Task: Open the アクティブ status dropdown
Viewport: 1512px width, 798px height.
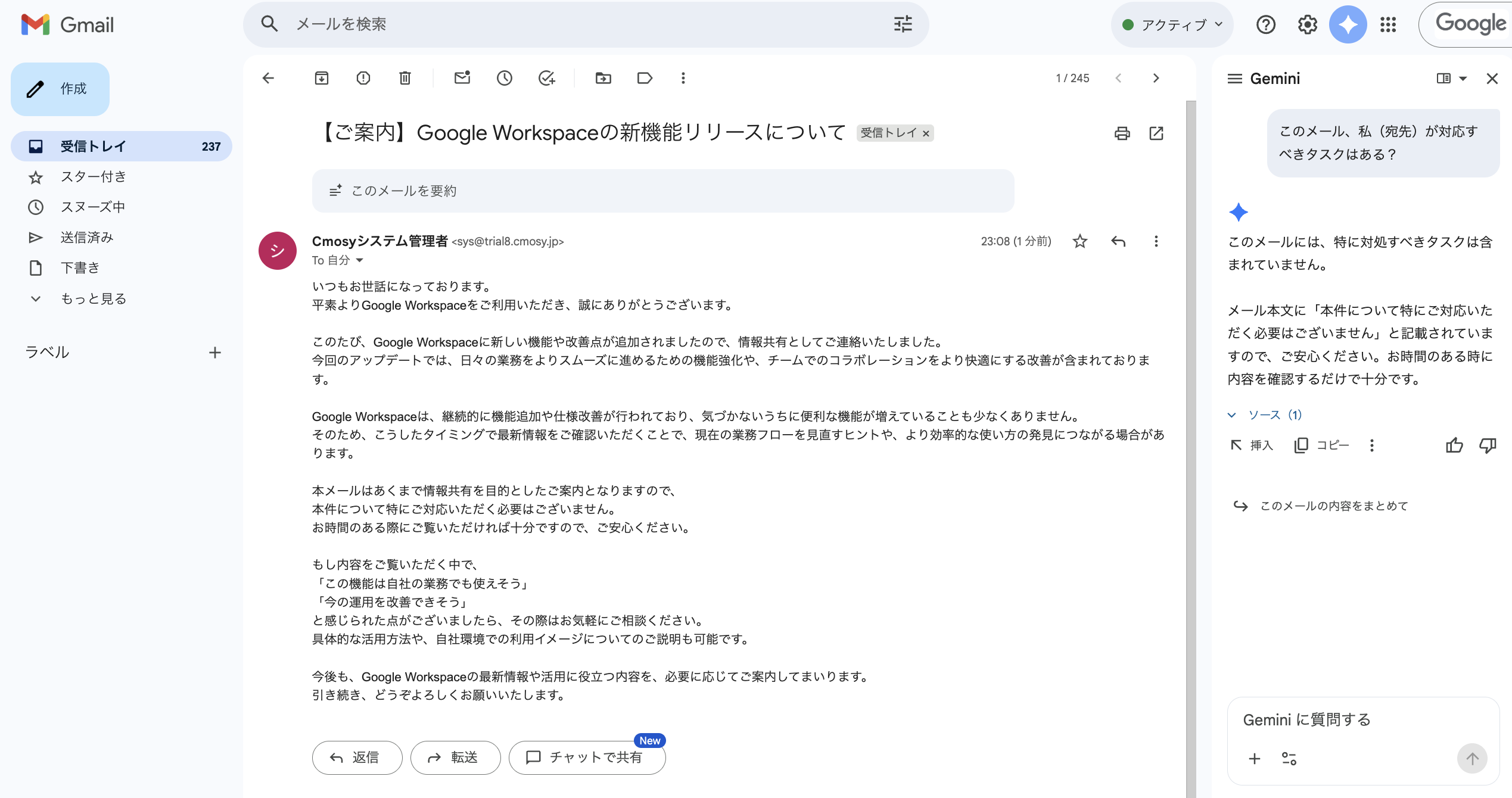Action: 1171,24
